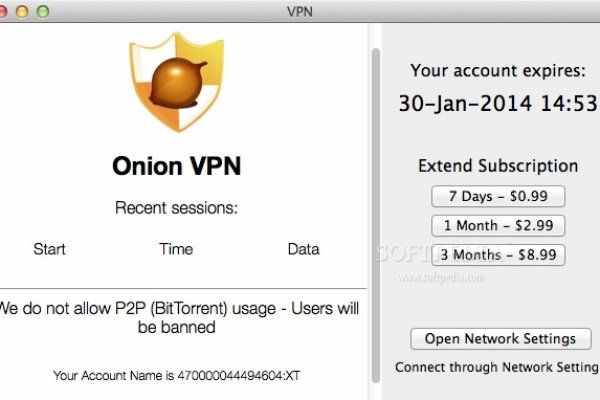Screen dimensions: 600x400
Task: Click the Extend Subscription label
Action: coord(498,166)
